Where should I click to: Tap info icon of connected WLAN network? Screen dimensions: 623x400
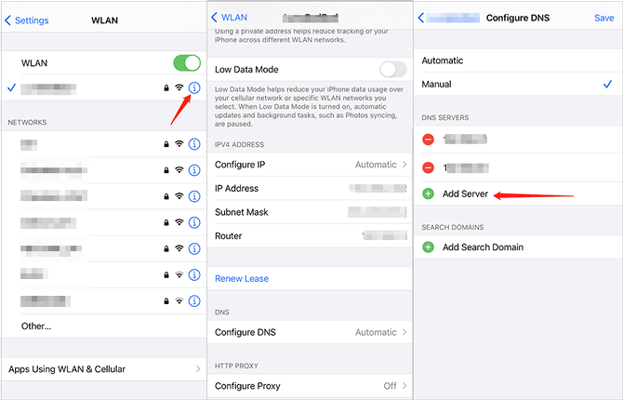tap(194, 88)
